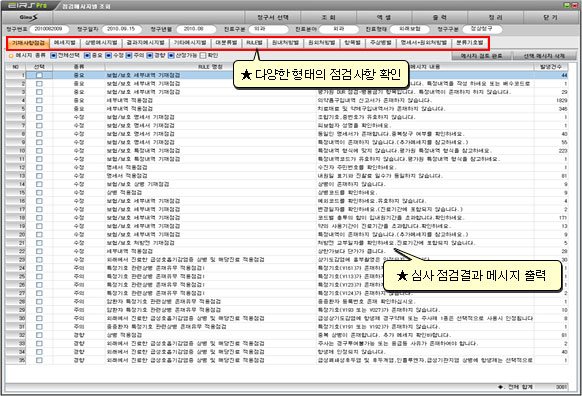This screenshot has height=396, width=582.
Task: Tick the selection checkbox in row 4
Action: click(x=39, y=101)
